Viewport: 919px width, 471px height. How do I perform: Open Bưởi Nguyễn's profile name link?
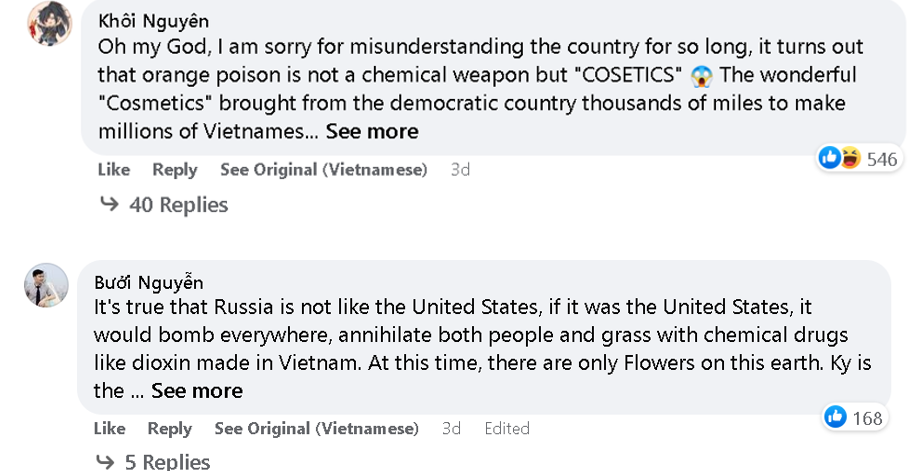tap(148, 282)
